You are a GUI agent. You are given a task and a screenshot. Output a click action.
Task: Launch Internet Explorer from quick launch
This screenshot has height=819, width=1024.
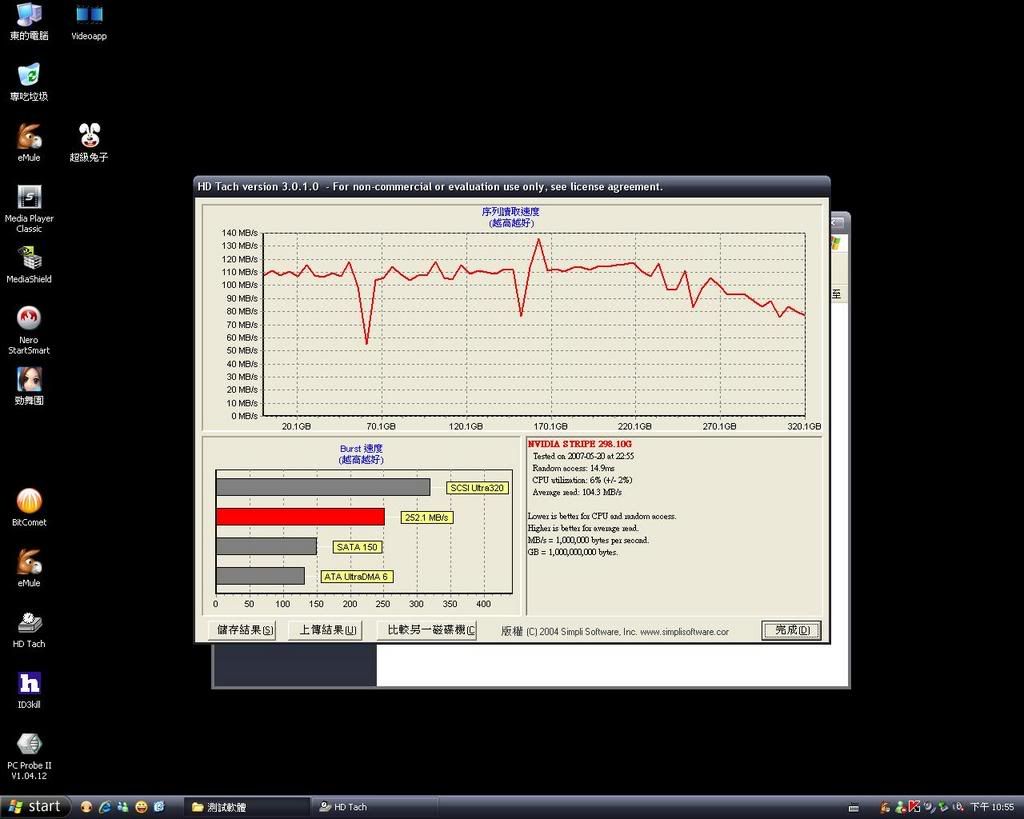coord(104,807)
